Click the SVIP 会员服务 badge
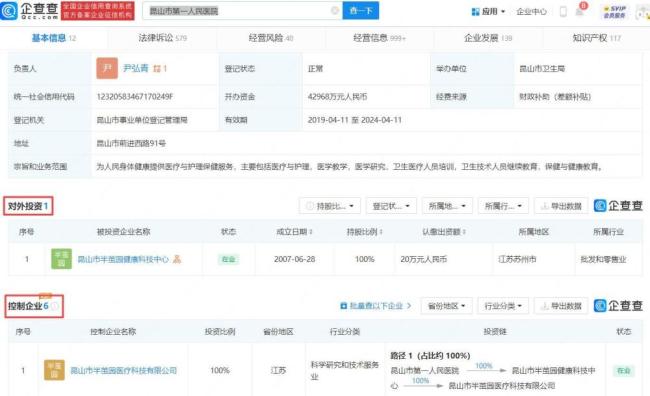This screenshot has height=396, width=650. (615, 12)
